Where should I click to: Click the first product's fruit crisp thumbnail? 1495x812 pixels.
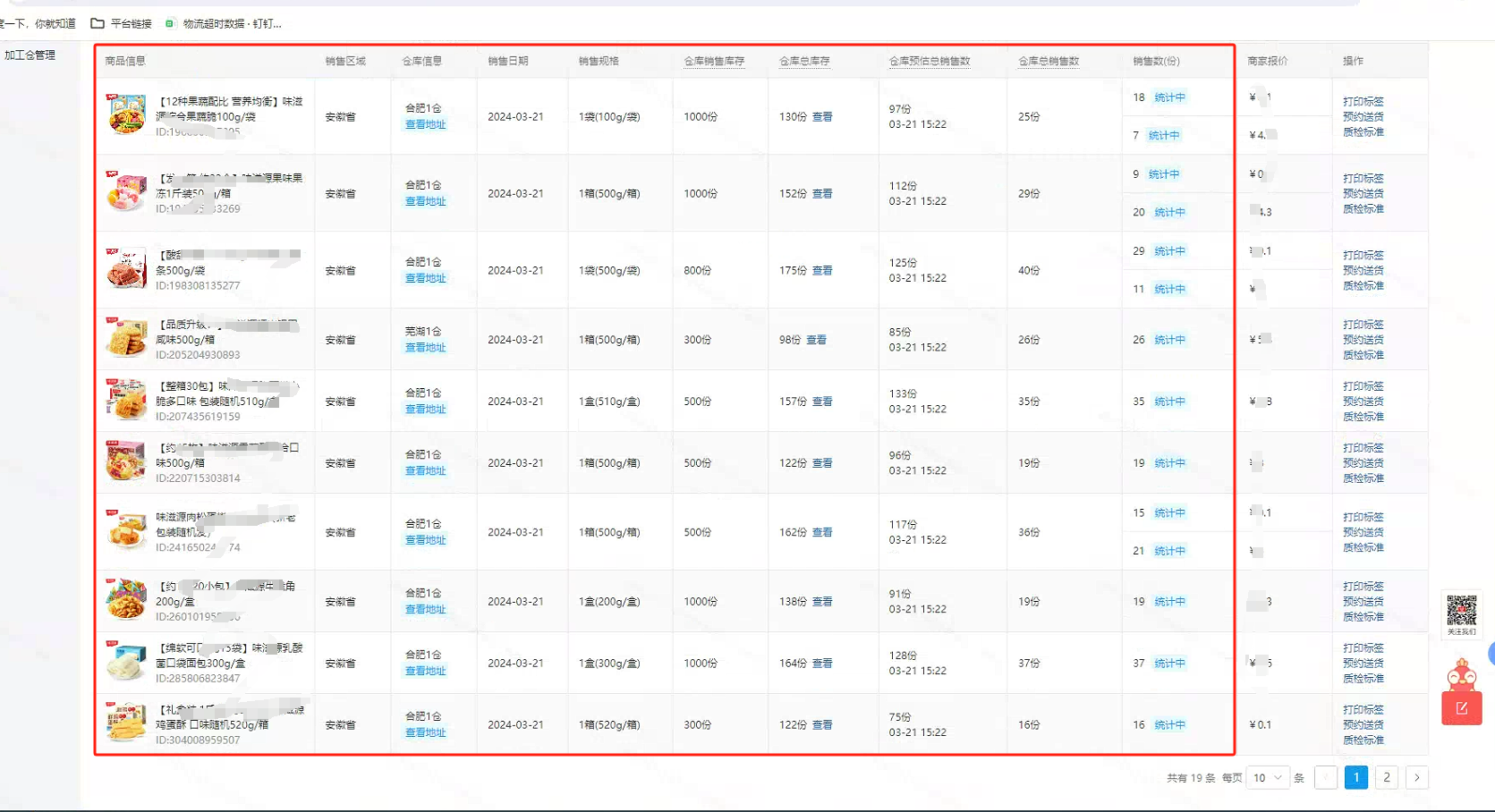point(126,114)
